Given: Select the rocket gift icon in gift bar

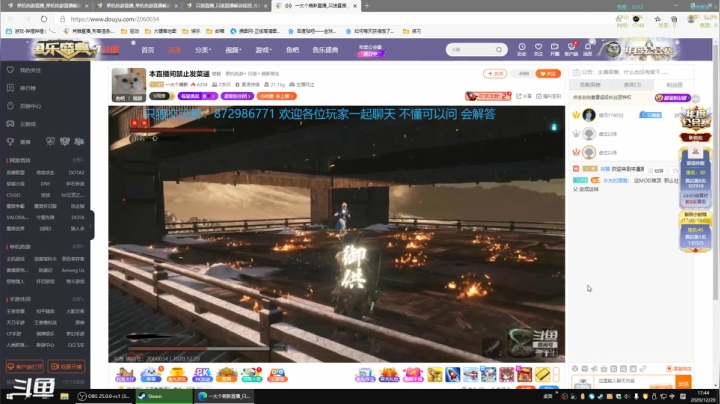Looking at the screenshot, I should (x=452, y=375).
